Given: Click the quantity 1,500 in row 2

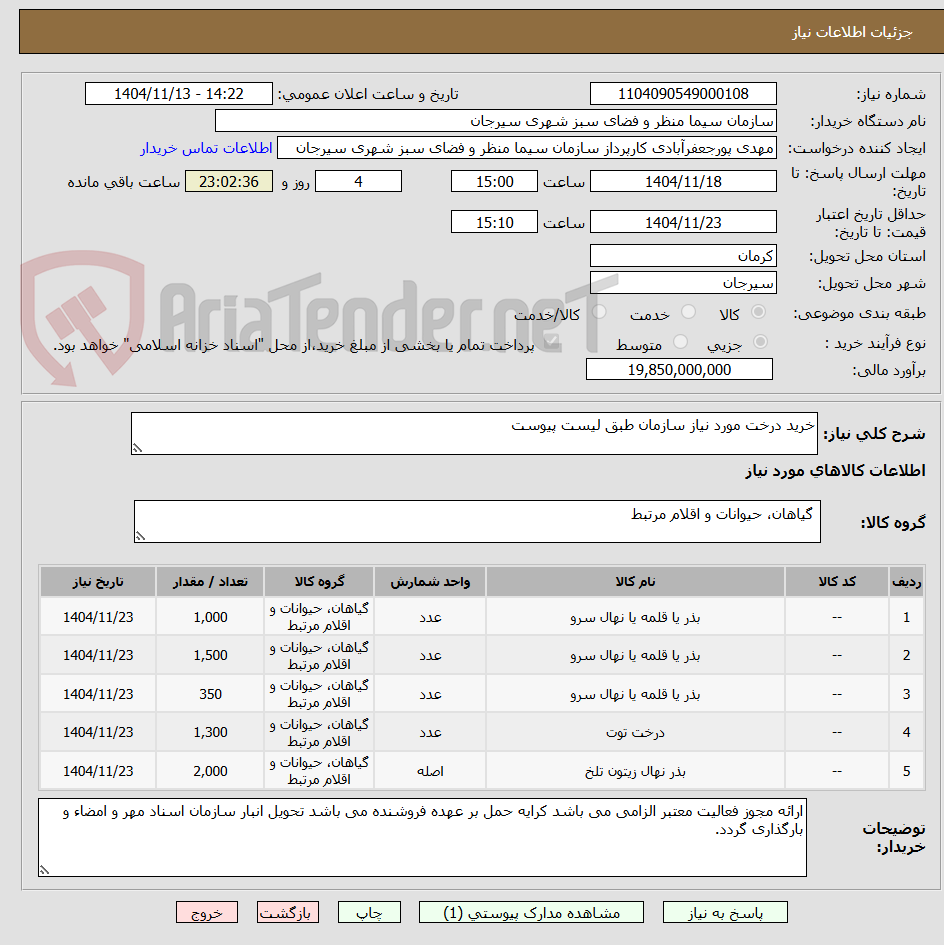Looking at the screenshot, I should 210,655.
